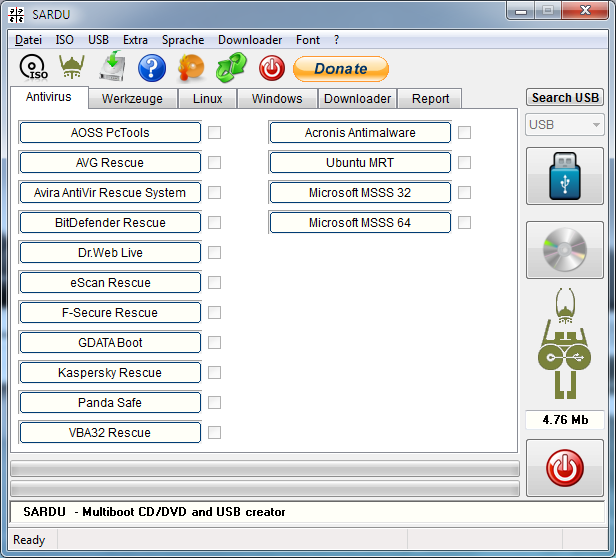Click the Panda Safe button
Screen dimensions: 616x558
click(110, 402)
